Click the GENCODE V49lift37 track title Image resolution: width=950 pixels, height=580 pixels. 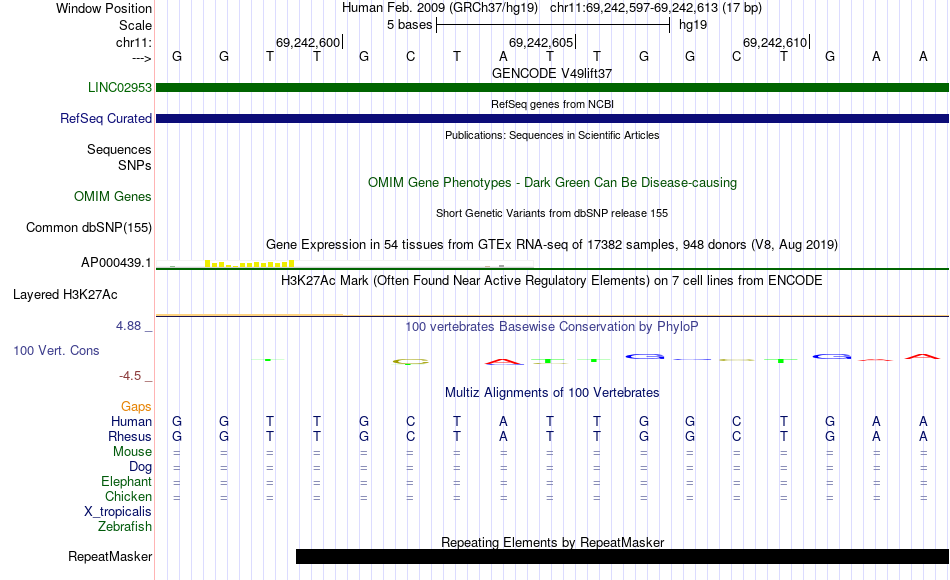pos(552,73)
